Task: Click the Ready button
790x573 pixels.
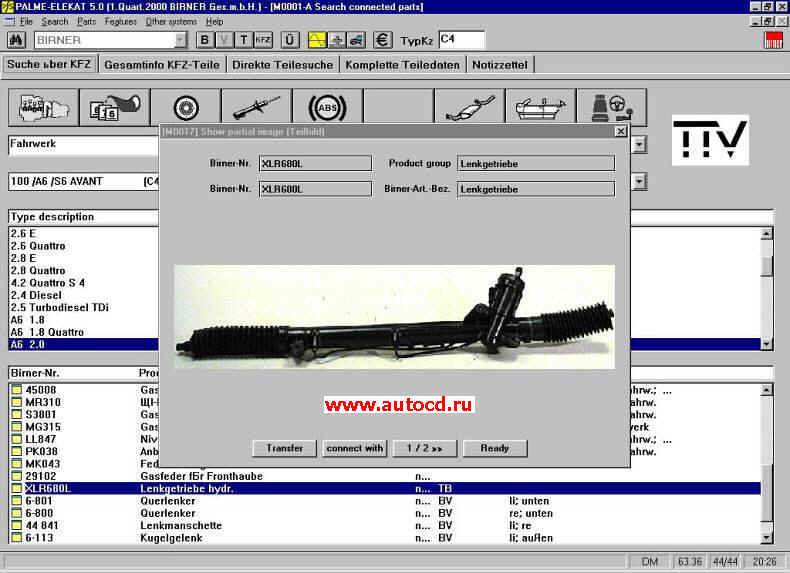Action: point(495,448)
